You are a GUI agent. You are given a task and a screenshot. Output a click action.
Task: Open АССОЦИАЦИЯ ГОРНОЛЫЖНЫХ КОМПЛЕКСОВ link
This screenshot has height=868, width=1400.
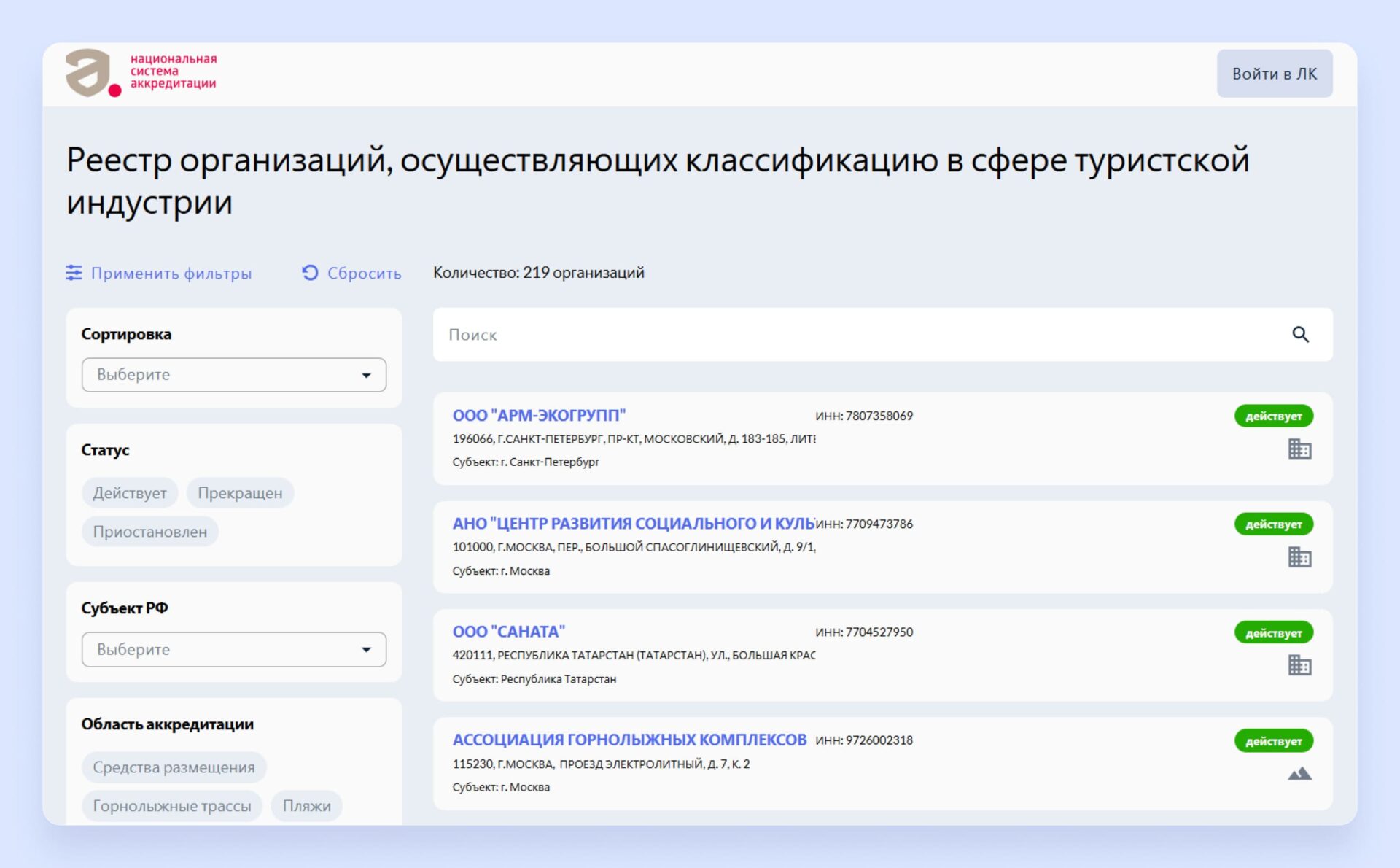[629, 740]
